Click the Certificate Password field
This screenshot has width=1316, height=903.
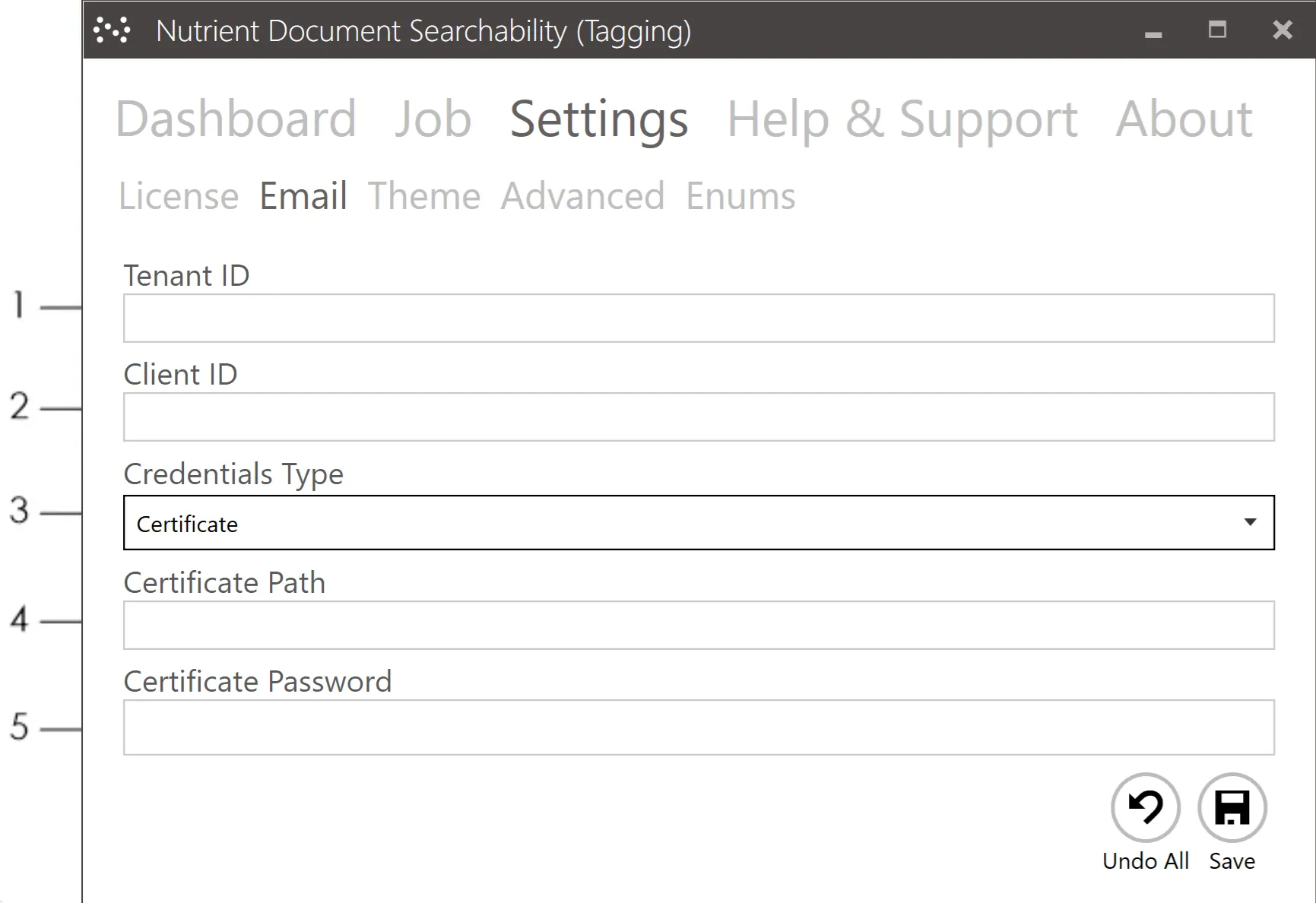(x=698, y=727)
